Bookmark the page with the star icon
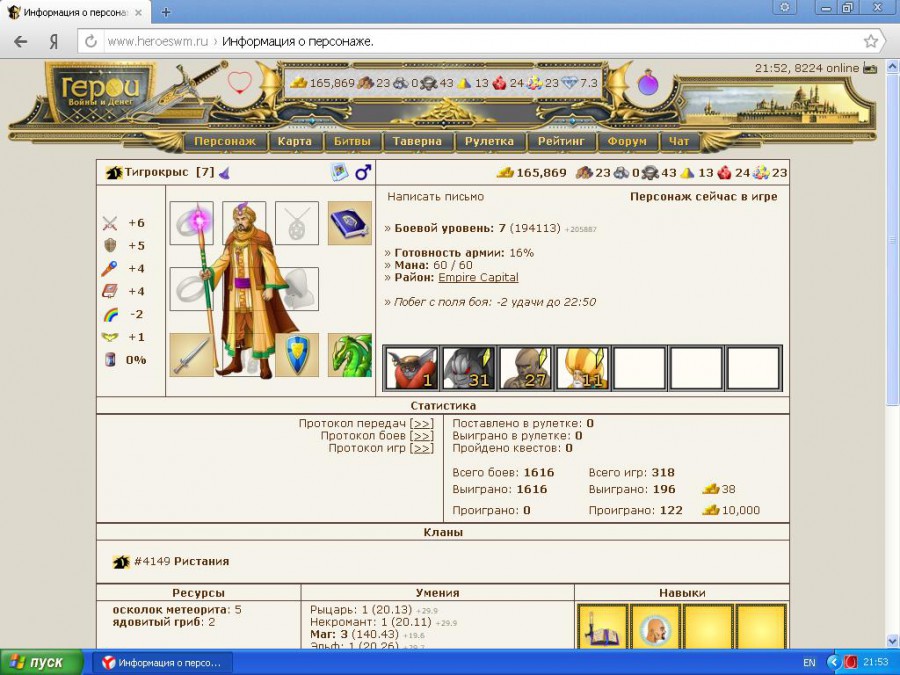The height and width of the screenshot is (675, 900). [x=871, y=41]
